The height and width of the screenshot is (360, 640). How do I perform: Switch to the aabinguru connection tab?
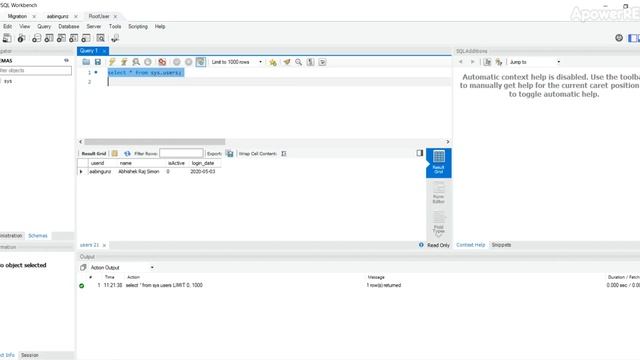(x=57, y=16)
